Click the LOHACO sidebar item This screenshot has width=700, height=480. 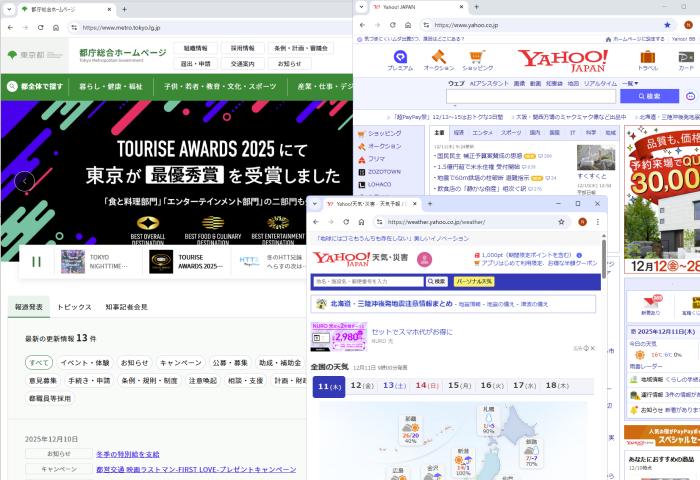click(x=379, y=184)
